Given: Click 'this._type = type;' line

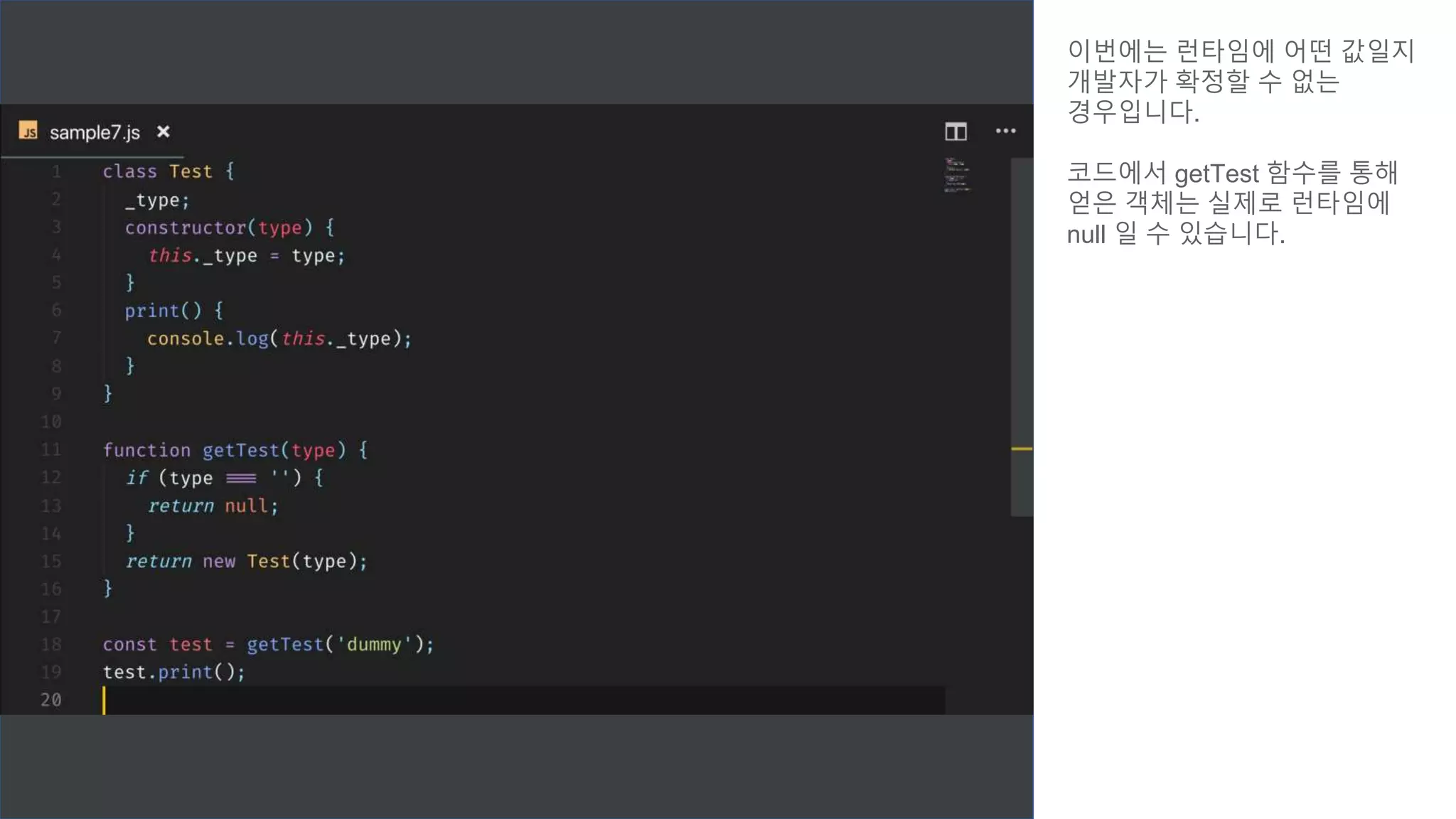Looking at the screenshot, I should 246,255.
